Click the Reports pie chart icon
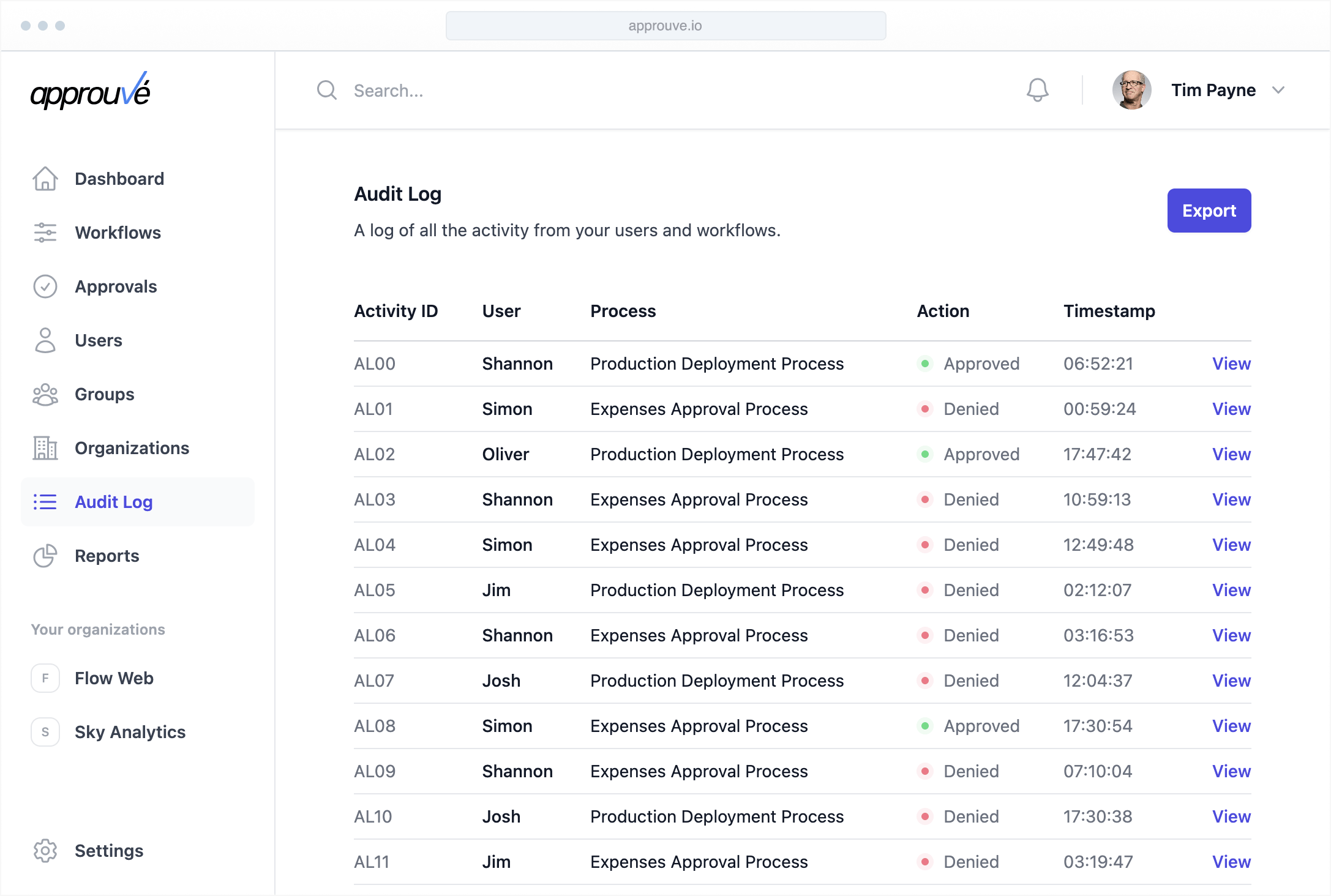This screenshot has height=896, width=1331. pyautogui.click(x=45, y=556)
